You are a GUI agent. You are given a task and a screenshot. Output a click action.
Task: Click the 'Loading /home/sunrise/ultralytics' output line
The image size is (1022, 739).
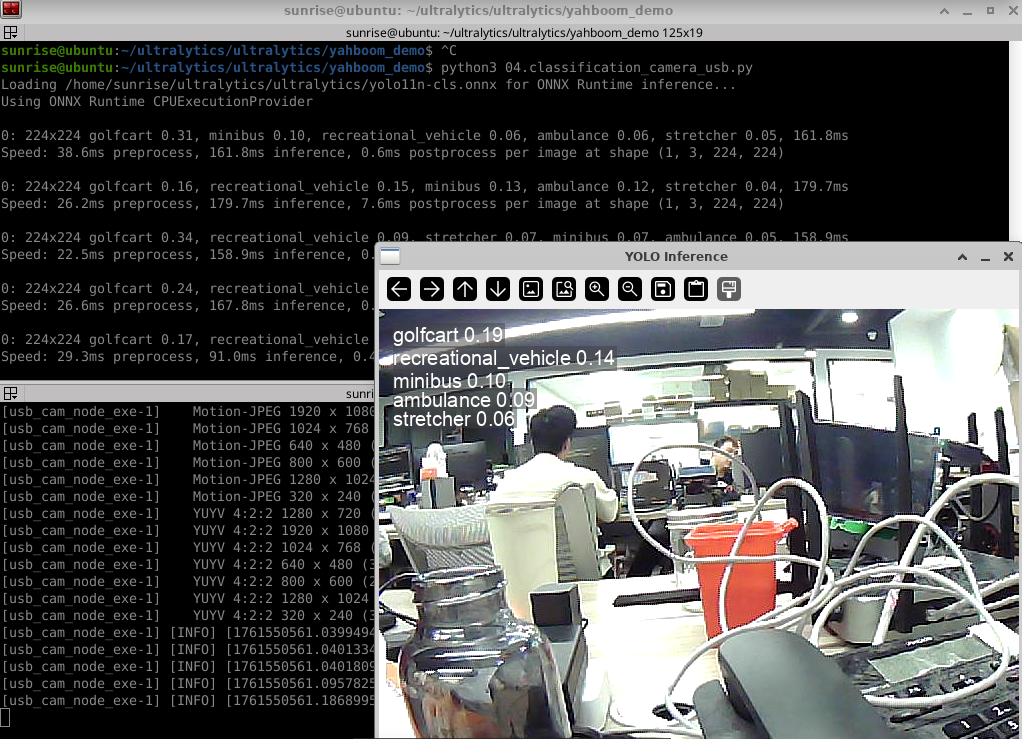(368, 85)
